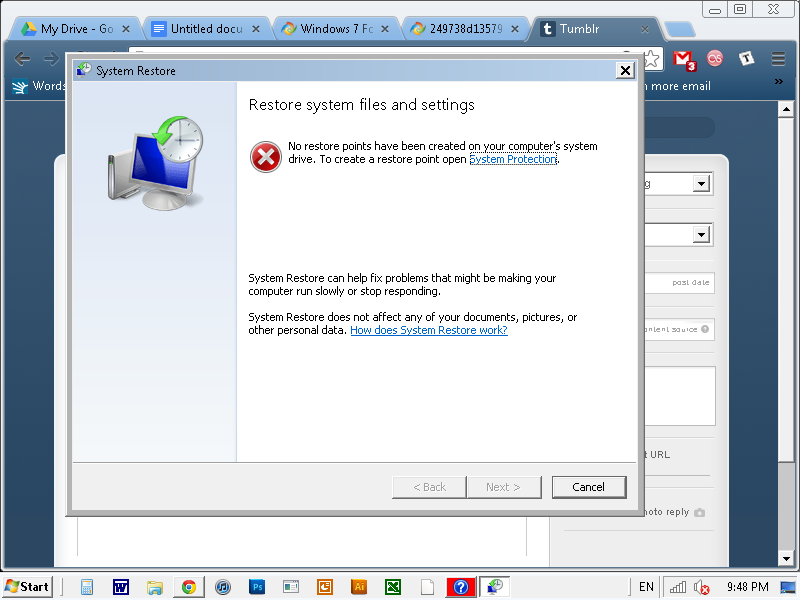
Task: Launch Adobe Illustrator from the taskbar
Action: pyautogui.click(x=359, y=587)
